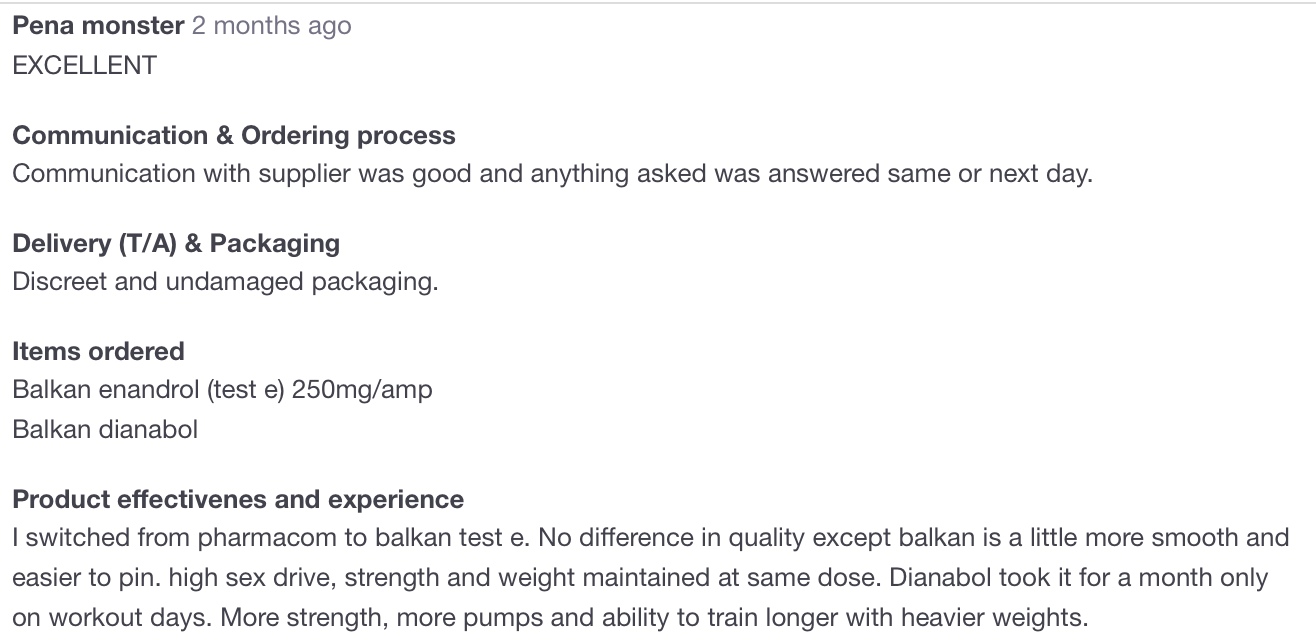Click the "Balkan dianabol" item line

[x=105, y=429]
